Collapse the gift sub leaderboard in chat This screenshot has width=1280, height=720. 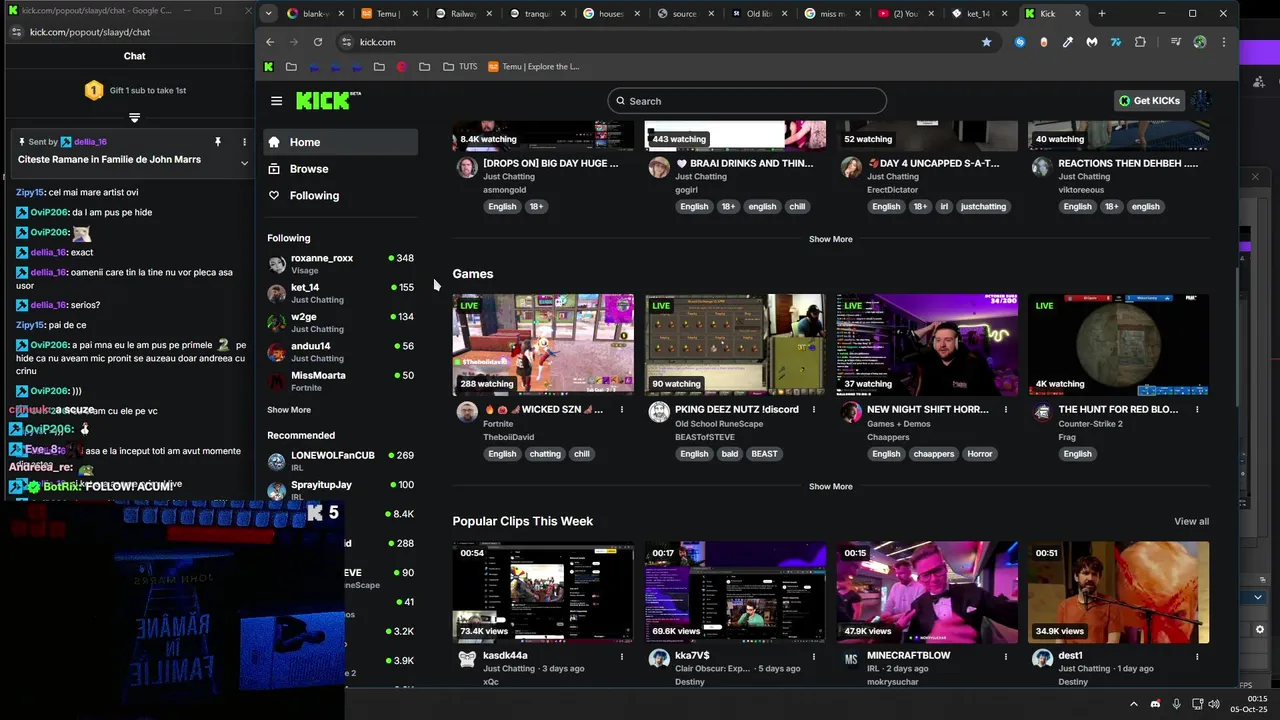134,117
